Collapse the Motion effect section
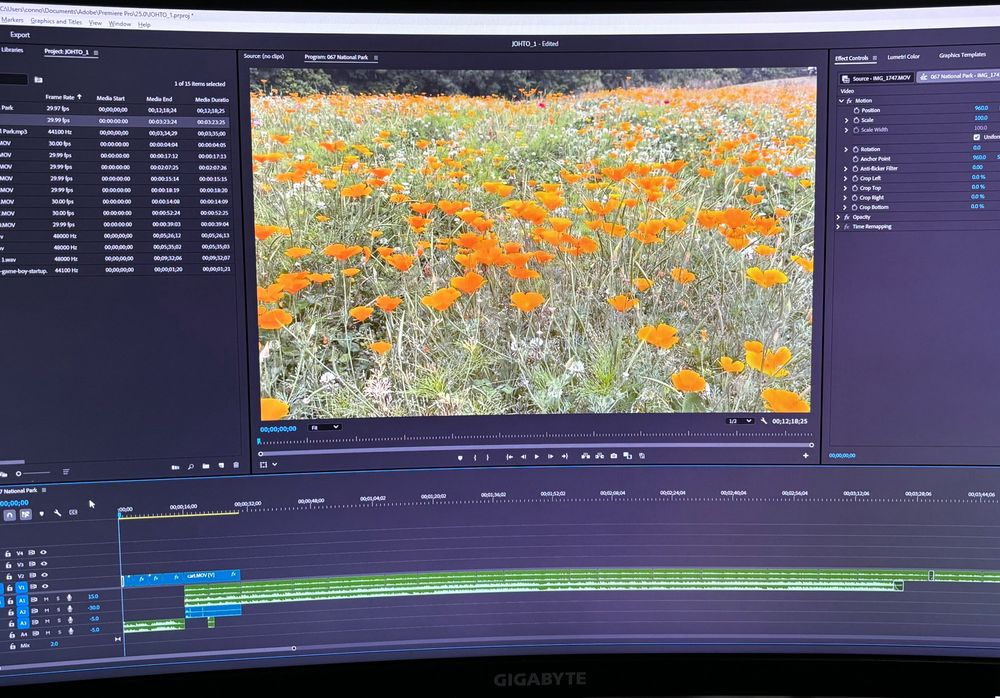The height and width of the screenshot is (698, 1000). [841, 100]
